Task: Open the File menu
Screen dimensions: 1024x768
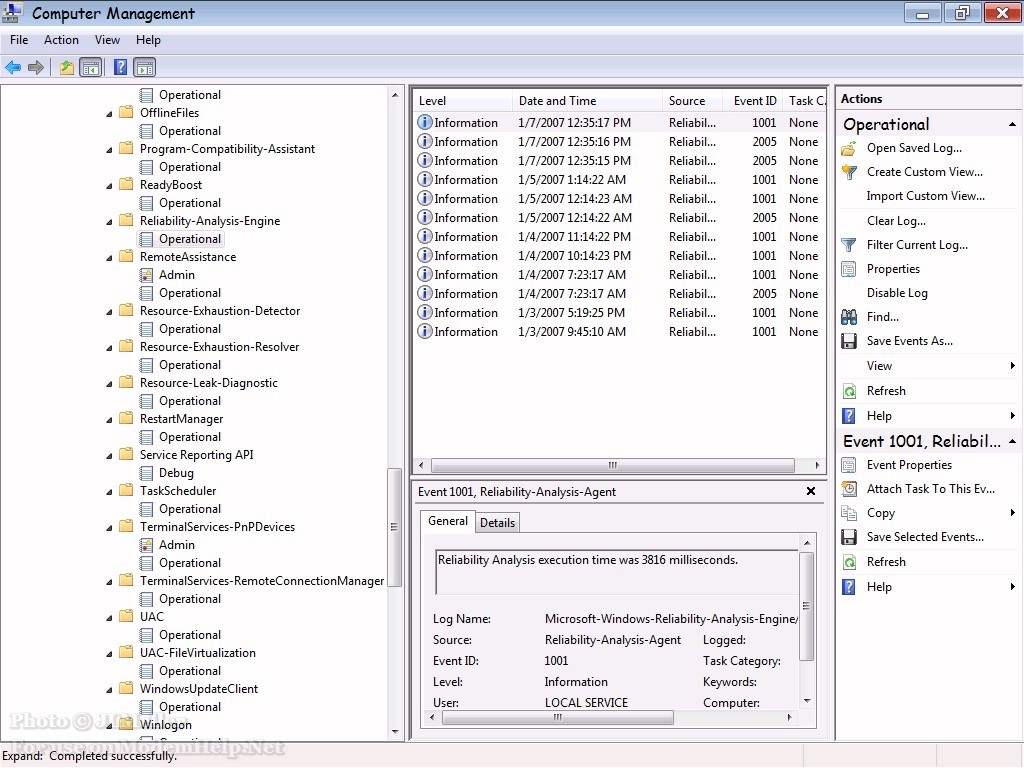Action: [19, 40]
